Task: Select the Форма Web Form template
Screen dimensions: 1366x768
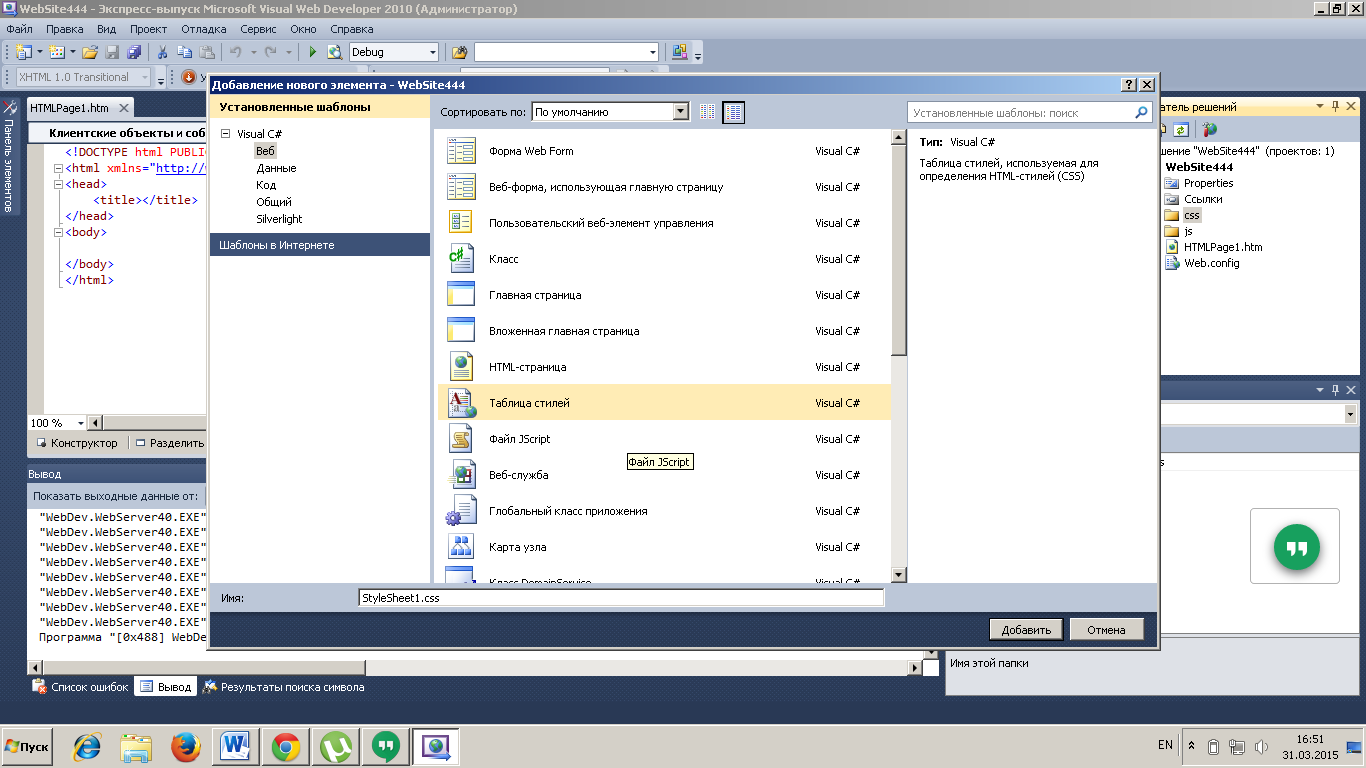Action: [664, 151]
